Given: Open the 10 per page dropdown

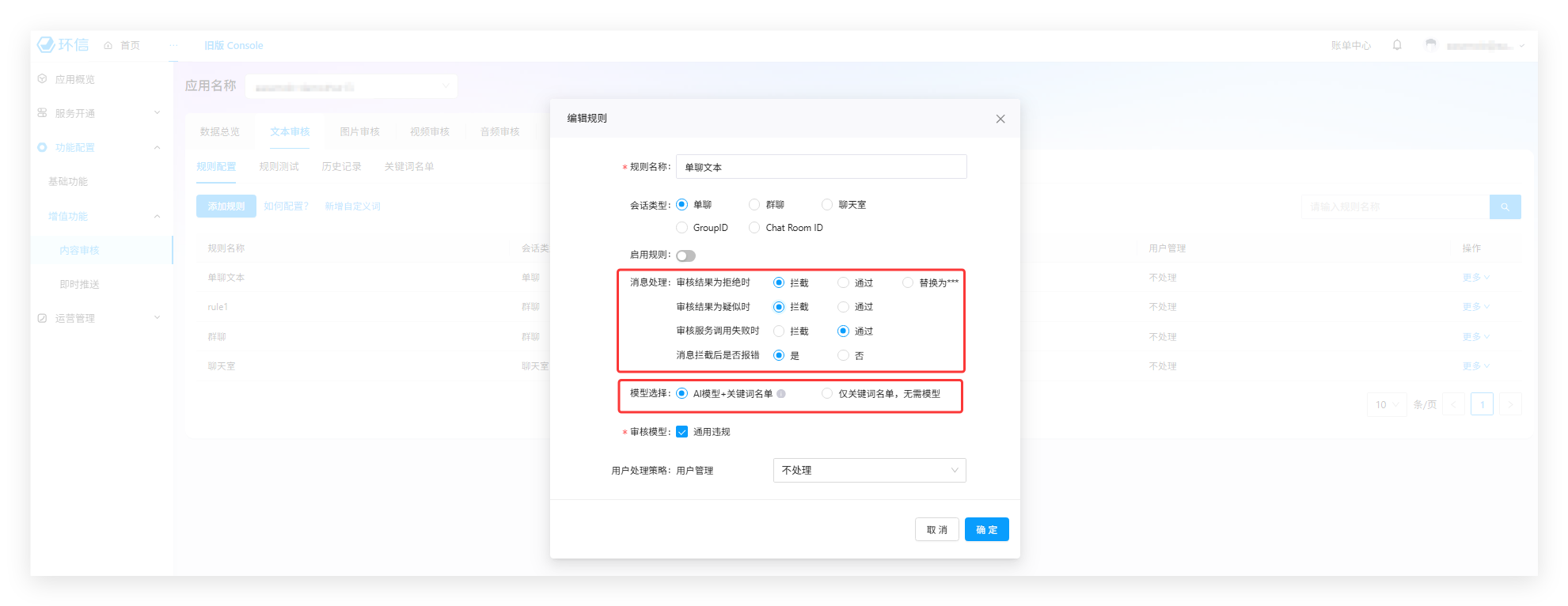Looking at the screenshot, I should [x=1386, y=405].
